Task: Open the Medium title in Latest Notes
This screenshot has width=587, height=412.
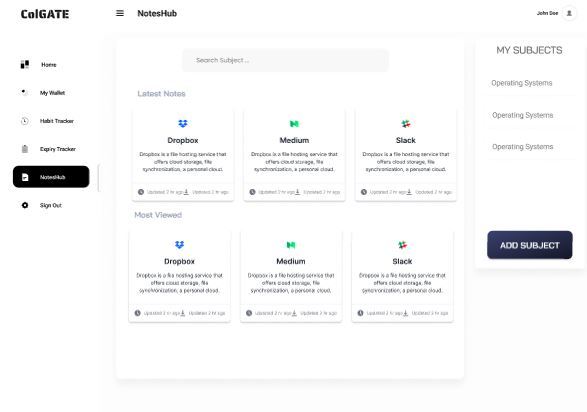Action: (x=294, y=140)
